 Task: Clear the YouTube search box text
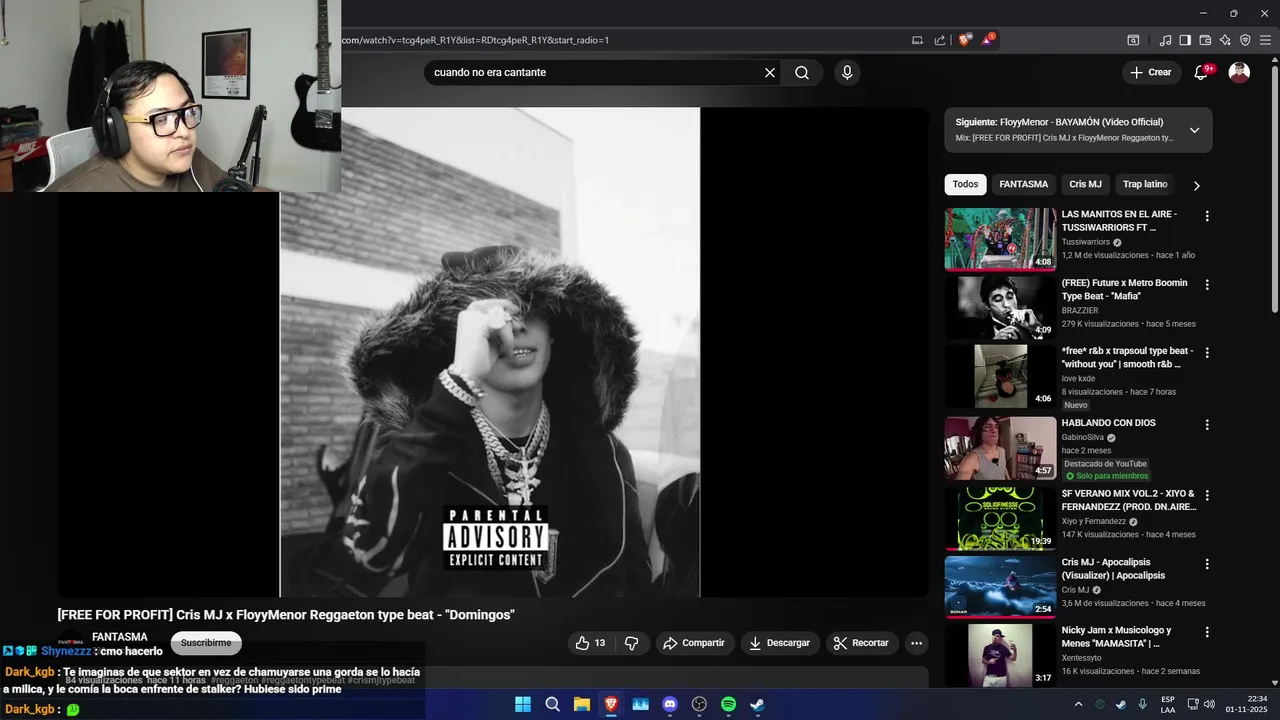click(770, 72)
